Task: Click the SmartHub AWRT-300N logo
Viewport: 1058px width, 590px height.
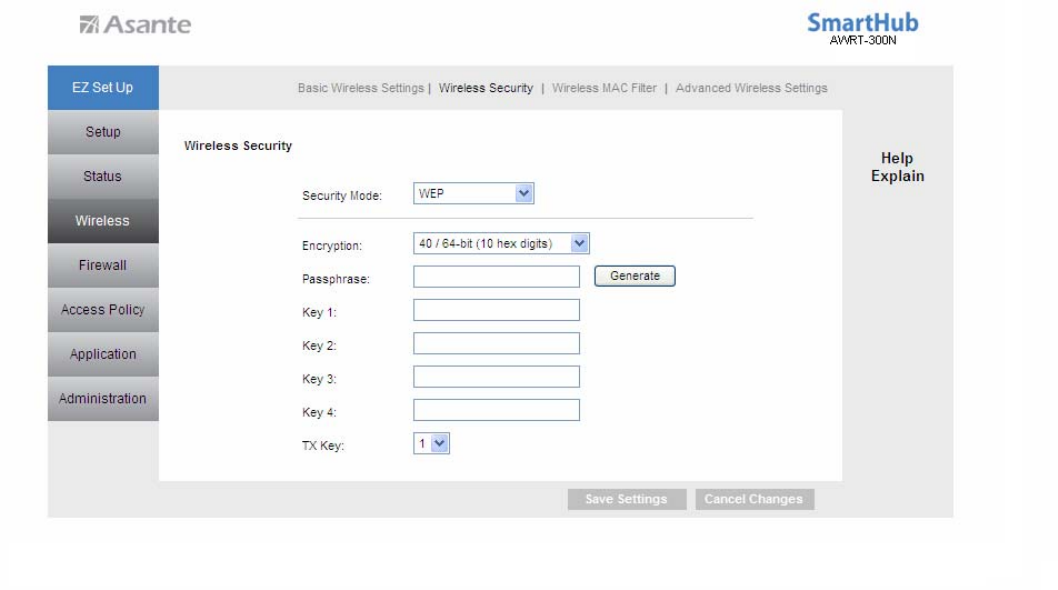Action: click(x=862, y=28)
